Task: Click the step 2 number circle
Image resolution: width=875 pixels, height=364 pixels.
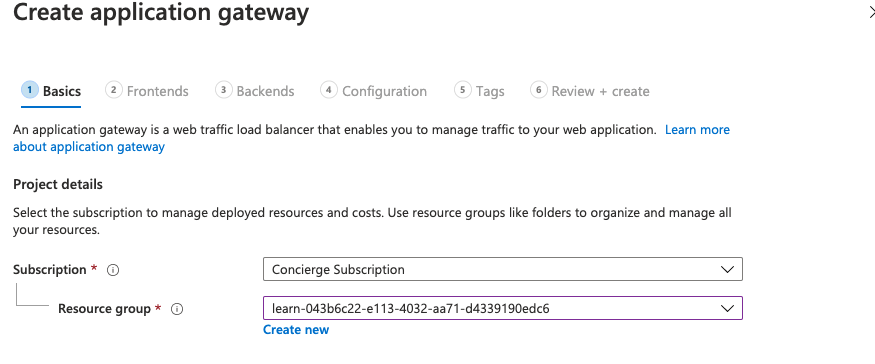Action: tap(114, 90)
